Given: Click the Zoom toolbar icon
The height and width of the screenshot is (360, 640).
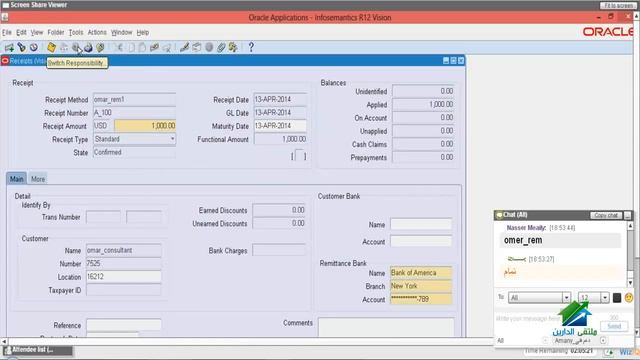Looking at the screenshot, I should (x=197, y=47).
